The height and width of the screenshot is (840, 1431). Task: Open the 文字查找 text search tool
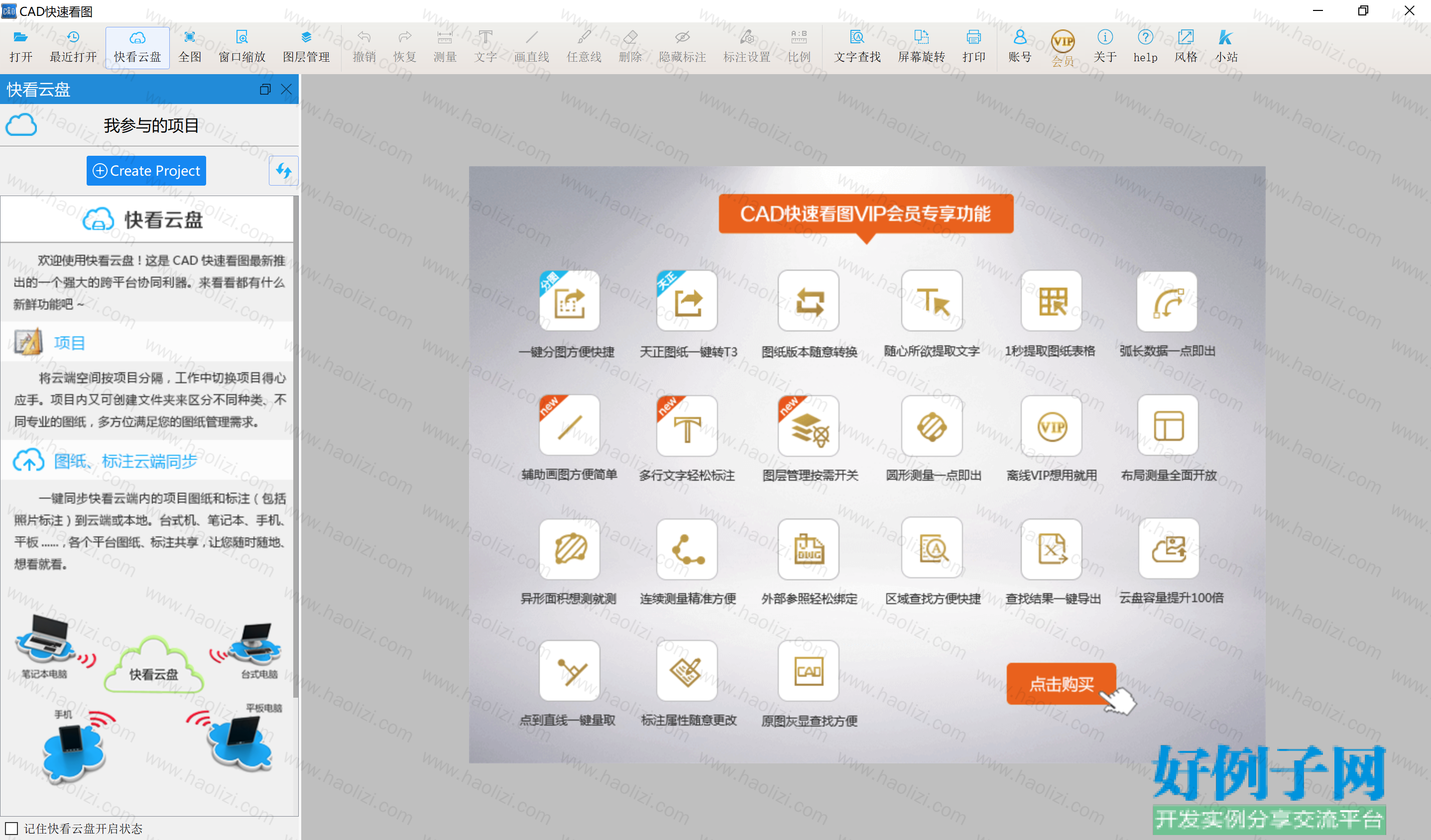point(857,47)
